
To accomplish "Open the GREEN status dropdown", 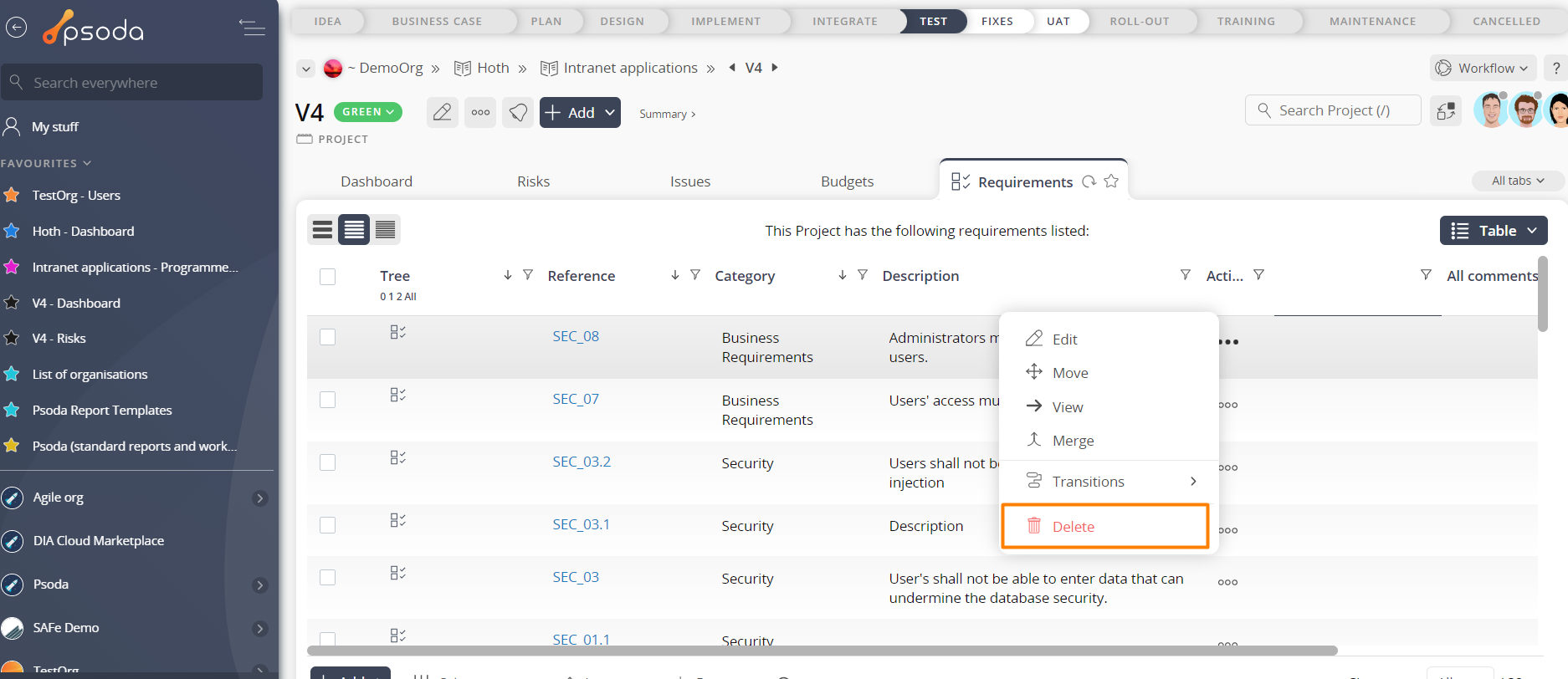I will (367, 112).
